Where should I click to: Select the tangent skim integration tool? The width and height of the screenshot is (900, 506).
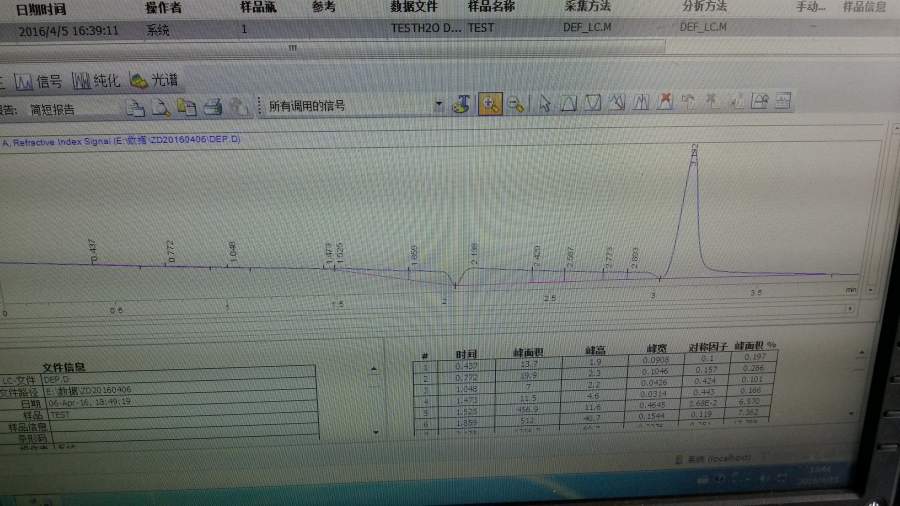pyautogui.click(x=616, y=102)
